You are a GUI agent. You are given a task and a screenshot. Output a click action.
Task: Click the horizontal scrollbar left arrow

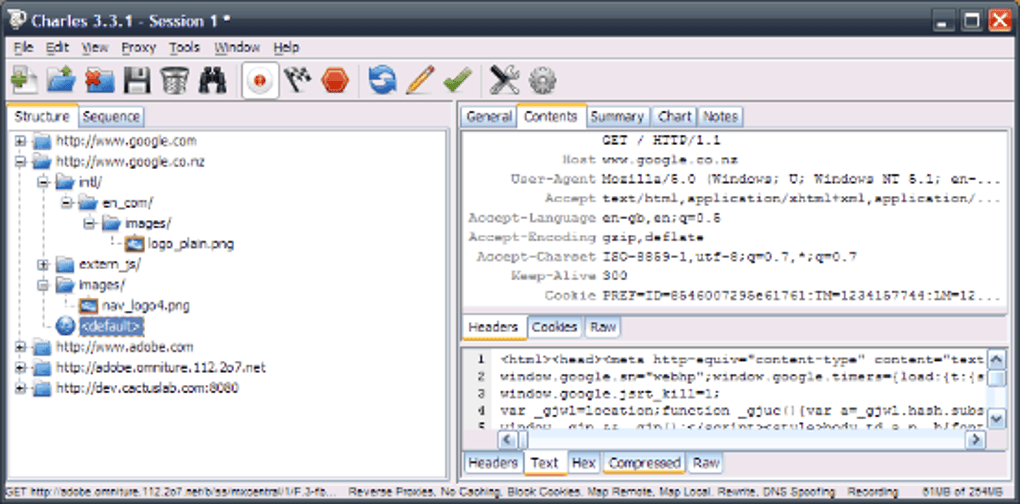508,440
